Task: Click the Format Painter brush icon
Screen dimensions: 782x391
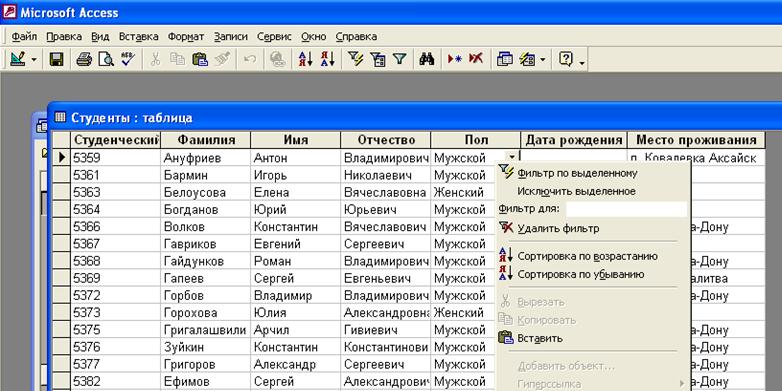Action: 222,59
